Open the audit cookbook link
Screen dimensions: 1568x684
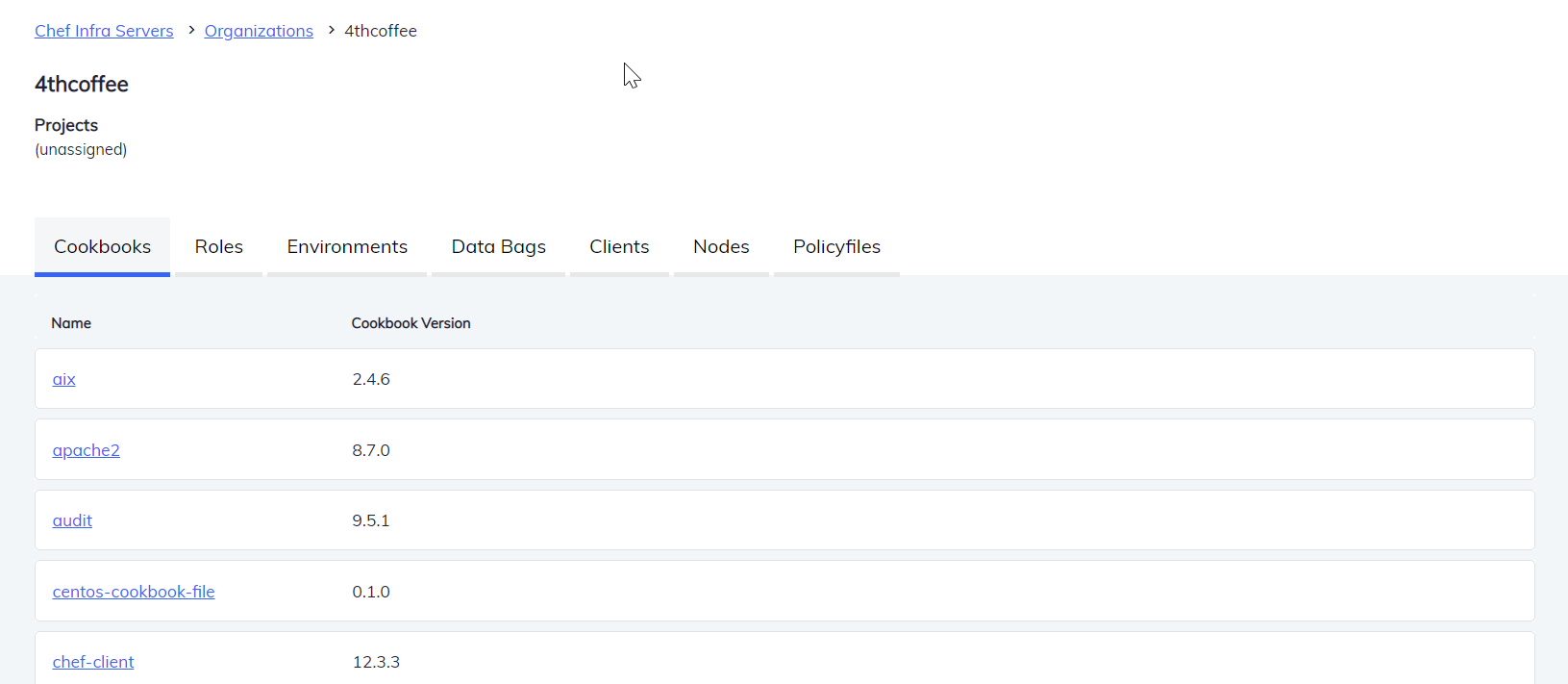72,520
